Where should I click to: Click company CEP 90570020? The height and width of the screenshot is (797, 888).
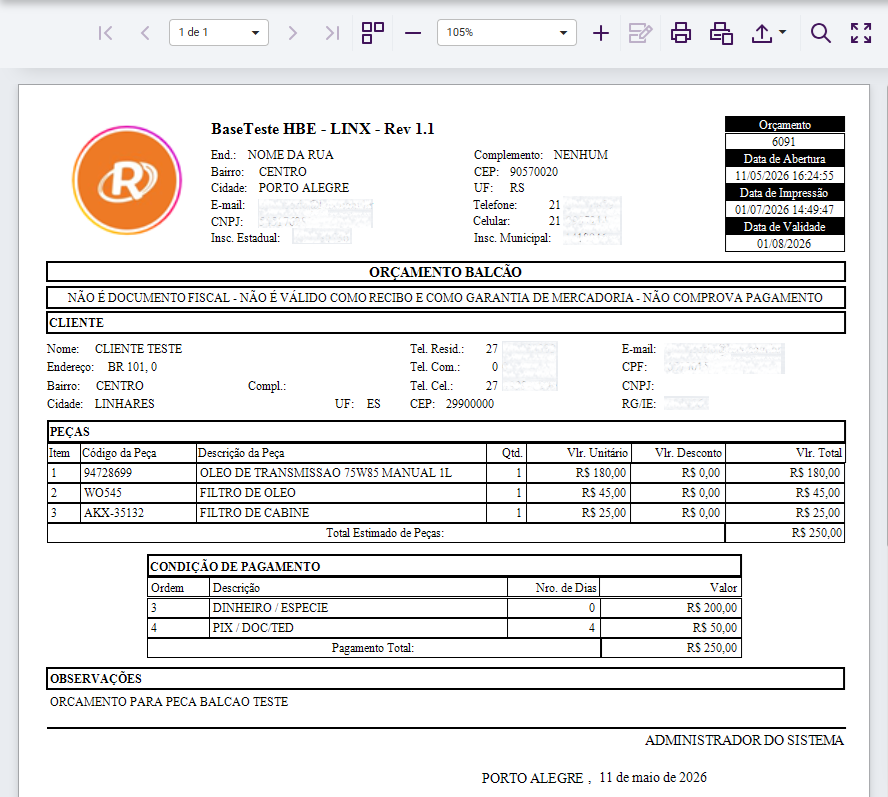pyautogui.click(x=533, y=172)
